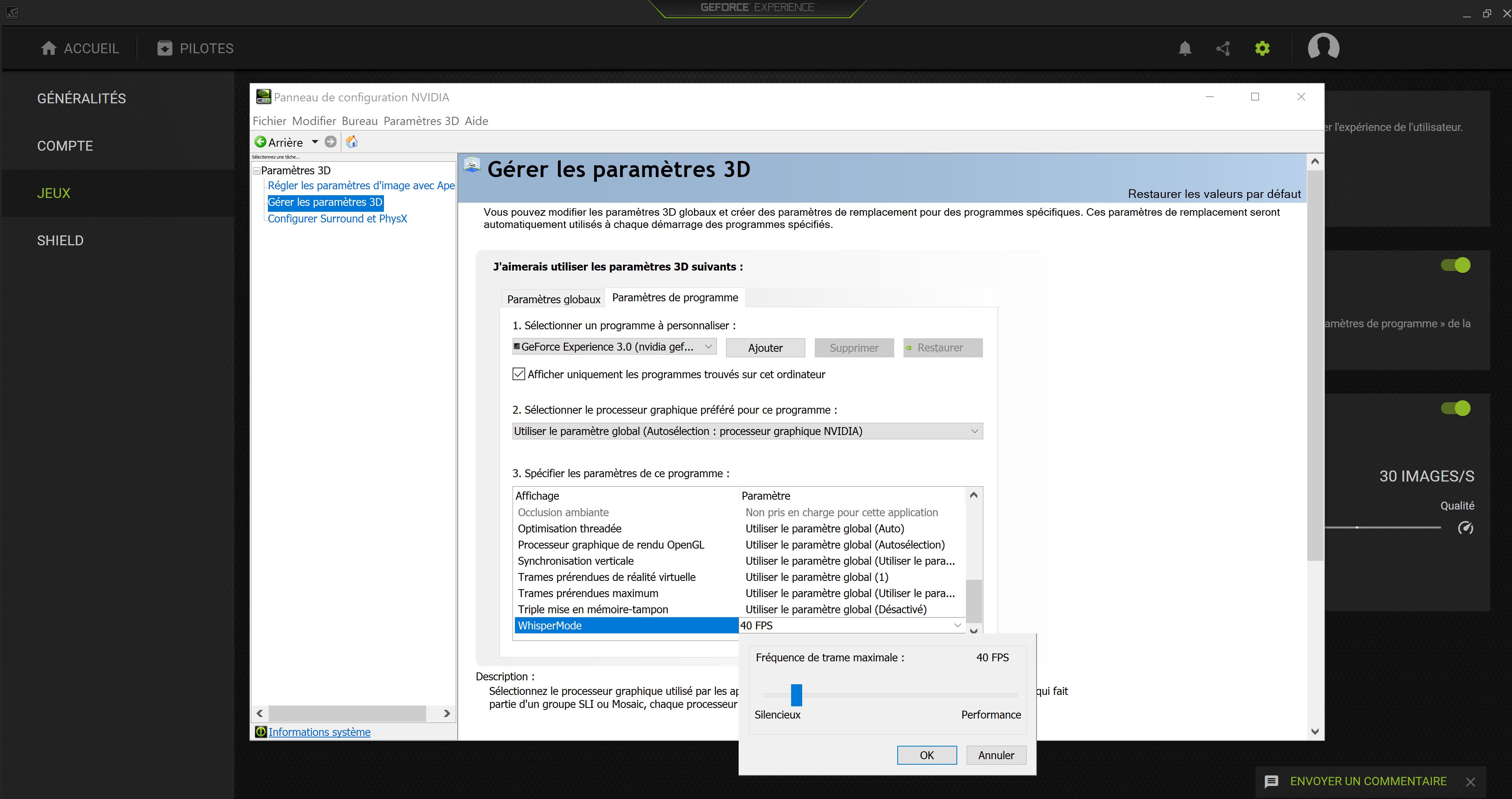Click the Informations système icon

(x=260, y=732)
